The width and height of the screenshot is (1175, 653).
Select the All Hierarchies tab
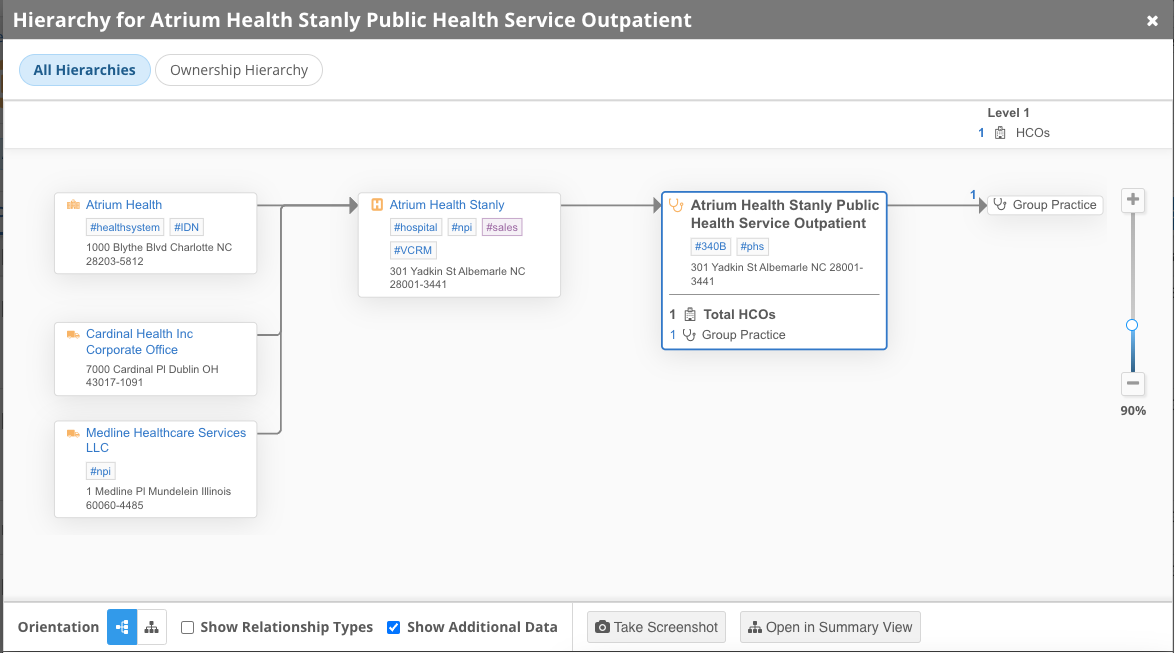coord(85,71)
